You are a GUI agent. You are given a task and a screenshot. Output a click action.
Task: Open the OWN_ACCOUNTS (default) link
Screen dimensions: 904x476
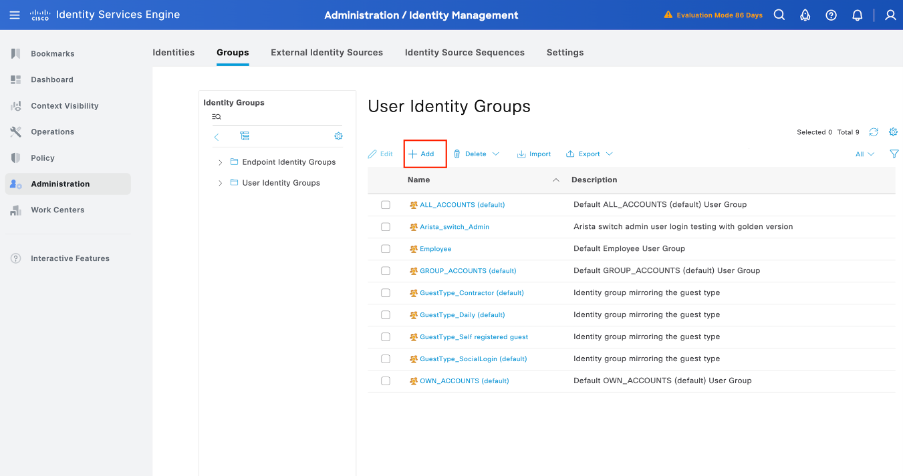(x=464, y=380)
